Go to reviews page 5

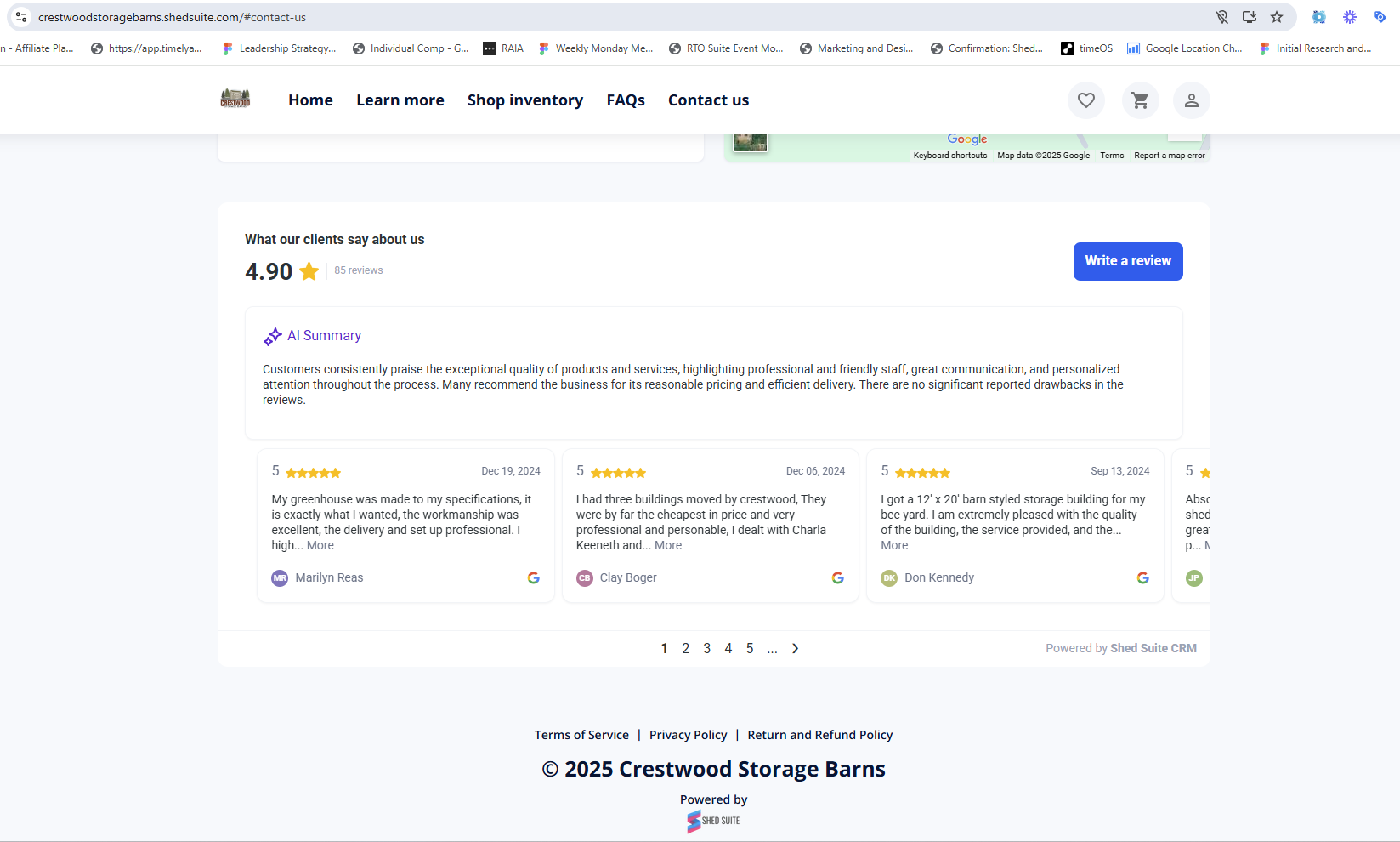tap(750, 648)
